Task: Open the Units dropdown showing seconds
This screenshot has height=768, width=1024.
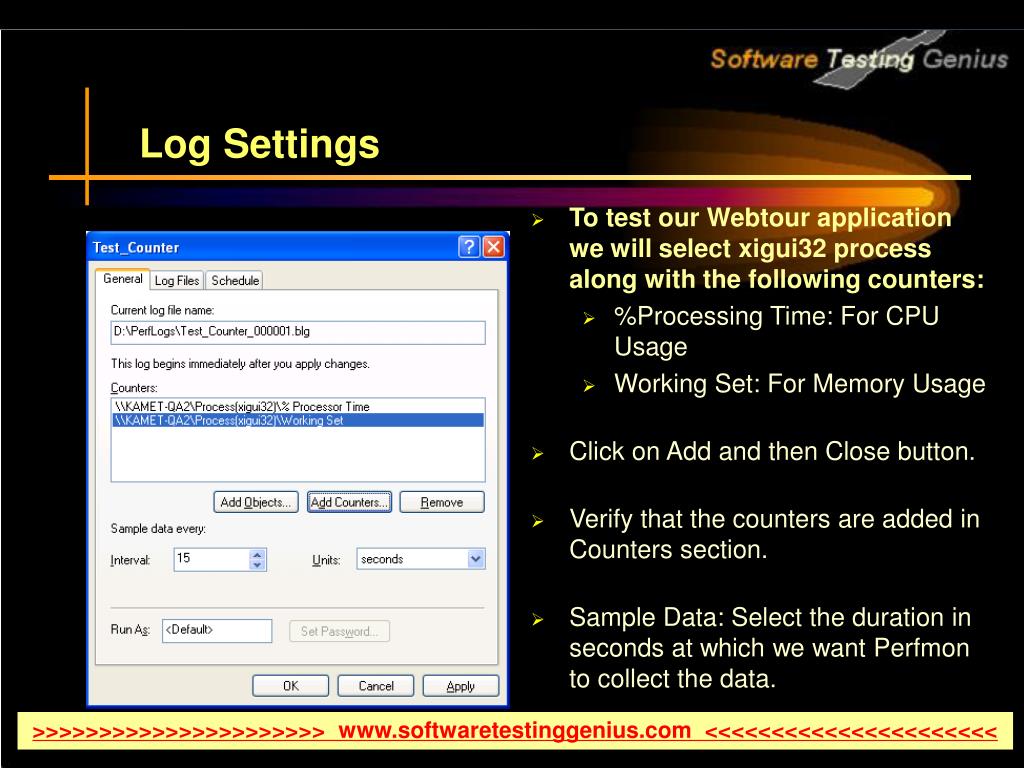Action: point(421,559)
